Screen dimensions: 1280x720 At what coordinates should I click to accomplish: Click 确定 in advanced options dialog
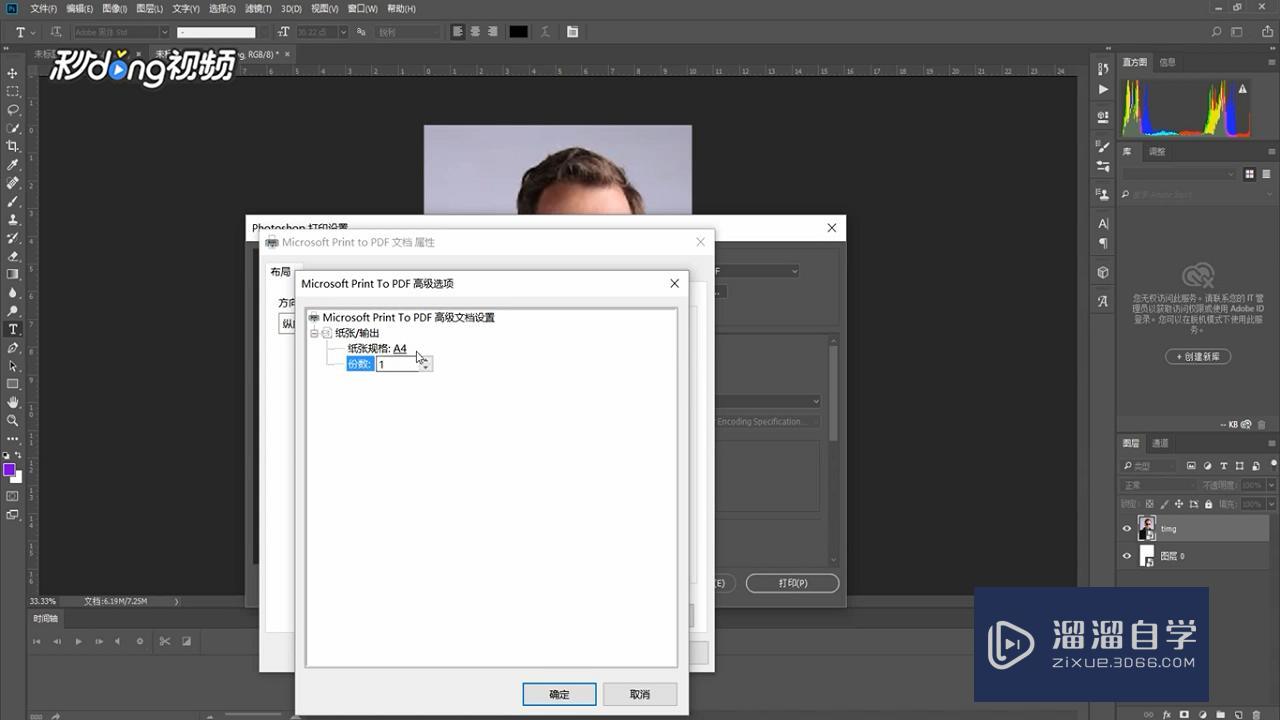tap(559, 694)
